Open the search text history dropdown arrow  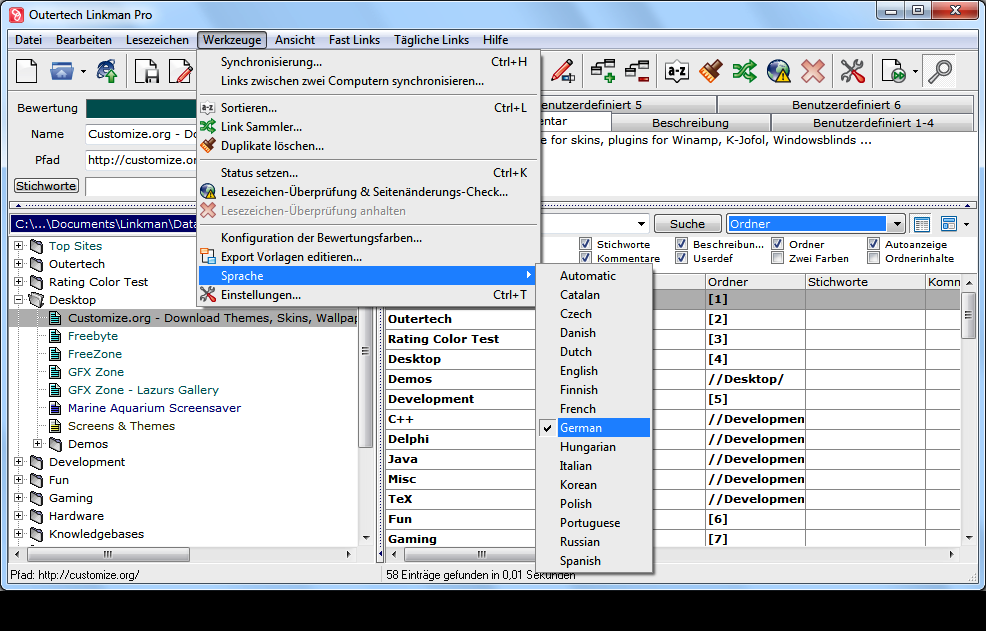pyautogui.click(x=641, y=224)
